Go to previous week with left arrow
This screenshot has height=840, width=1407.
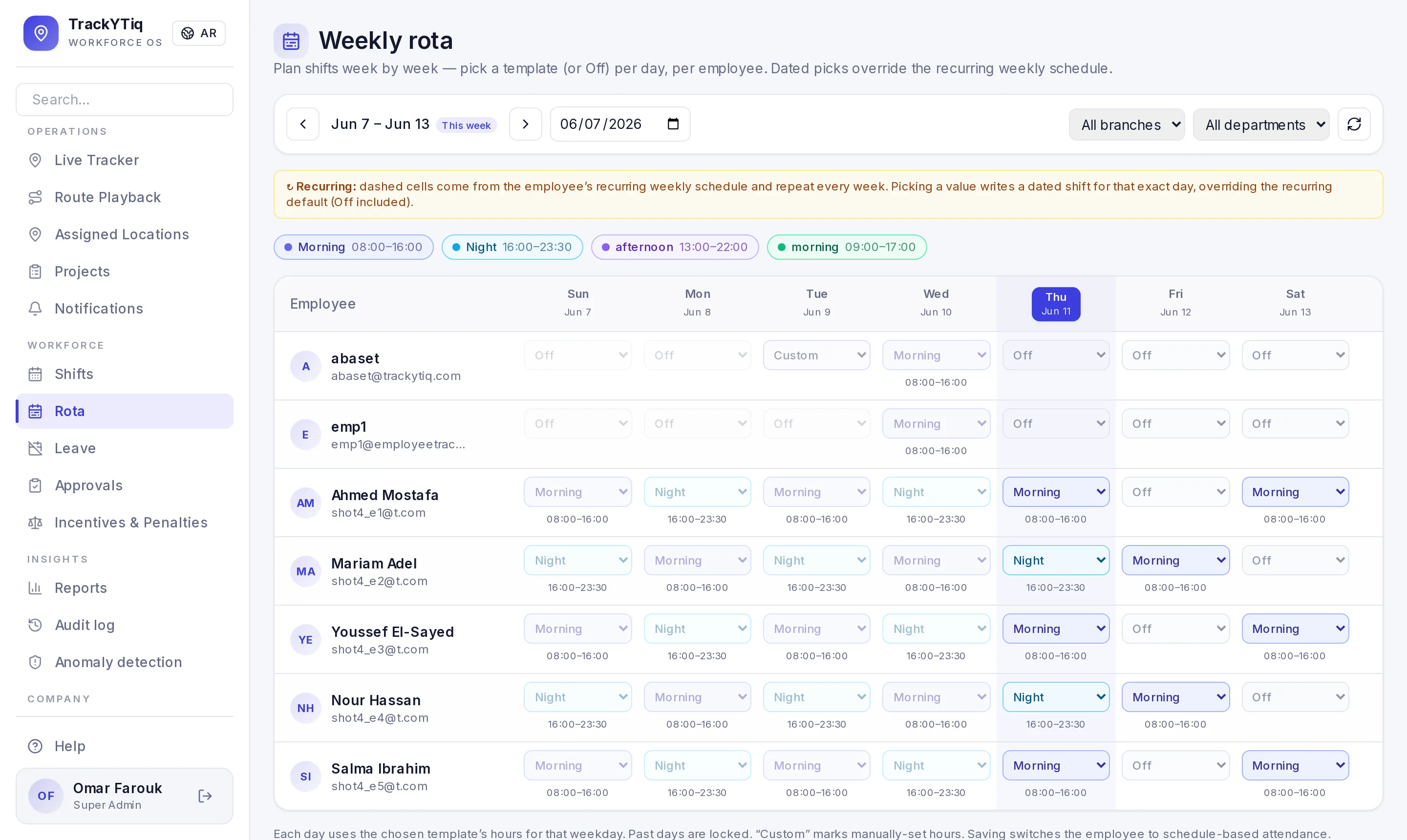tap(303, 124)
